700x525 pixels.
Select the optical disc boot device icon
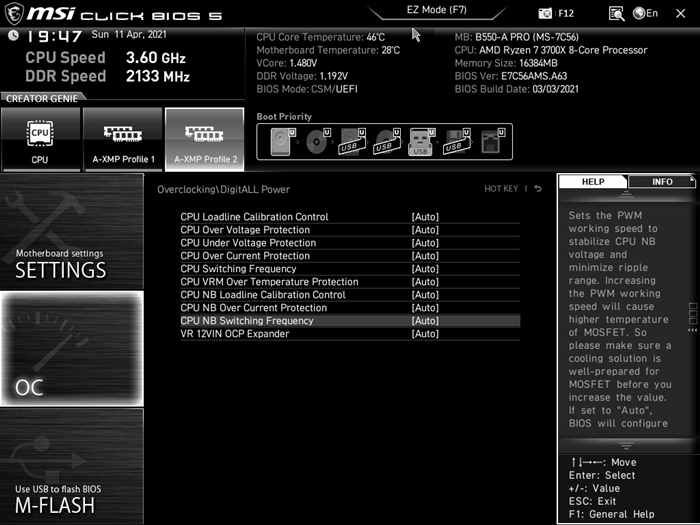[318, 142]
